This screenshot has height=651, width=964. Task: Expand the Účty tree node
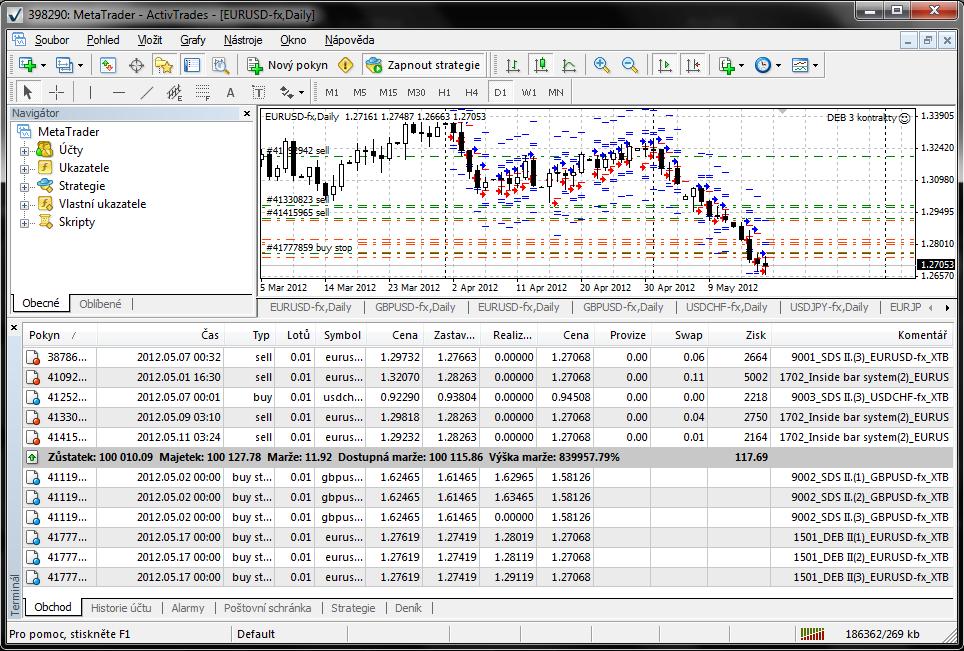point(24,151)
